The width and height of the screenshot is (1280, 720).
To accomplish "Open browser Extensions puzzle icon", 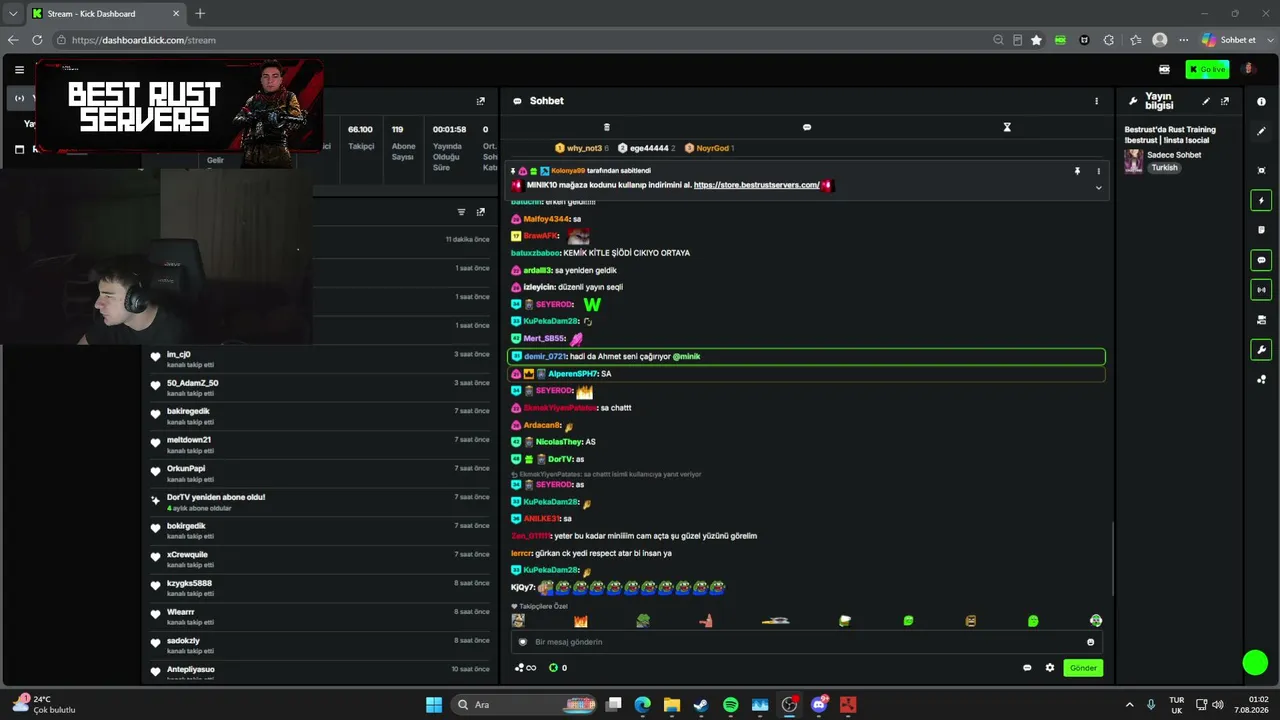I will tap(1108, 40).
